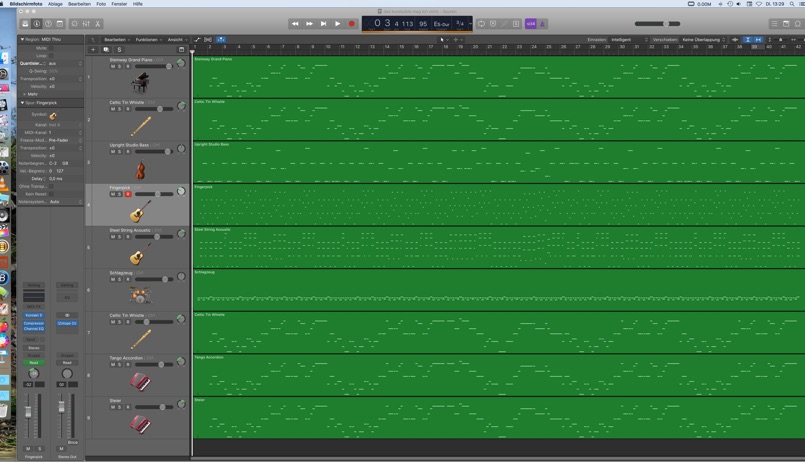
Task: Open the Funktionen dropdown in tracks area
Action: pos(148,40)
